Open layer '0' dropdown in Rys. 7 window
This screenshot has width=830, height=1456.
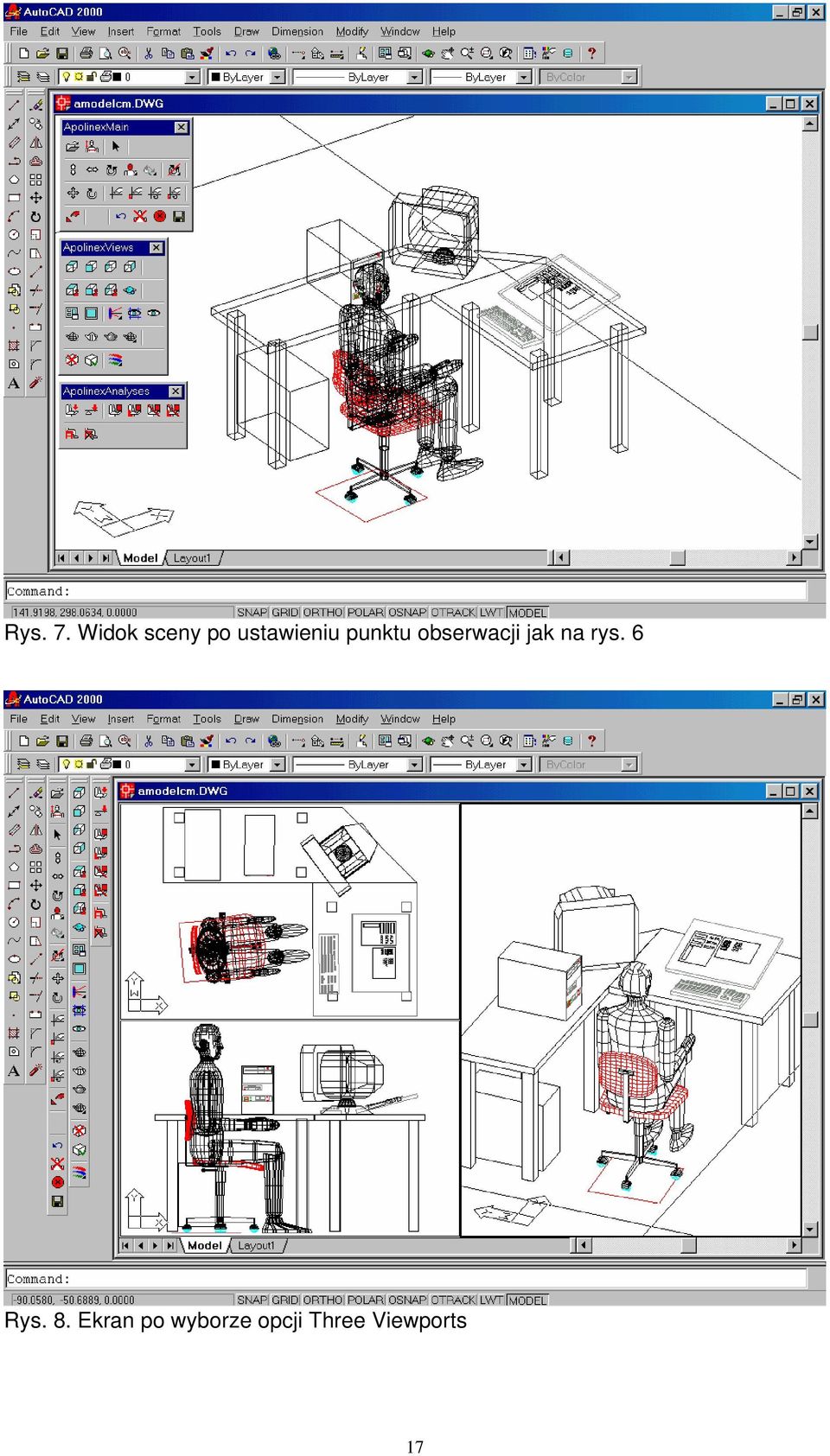[192, 78]
